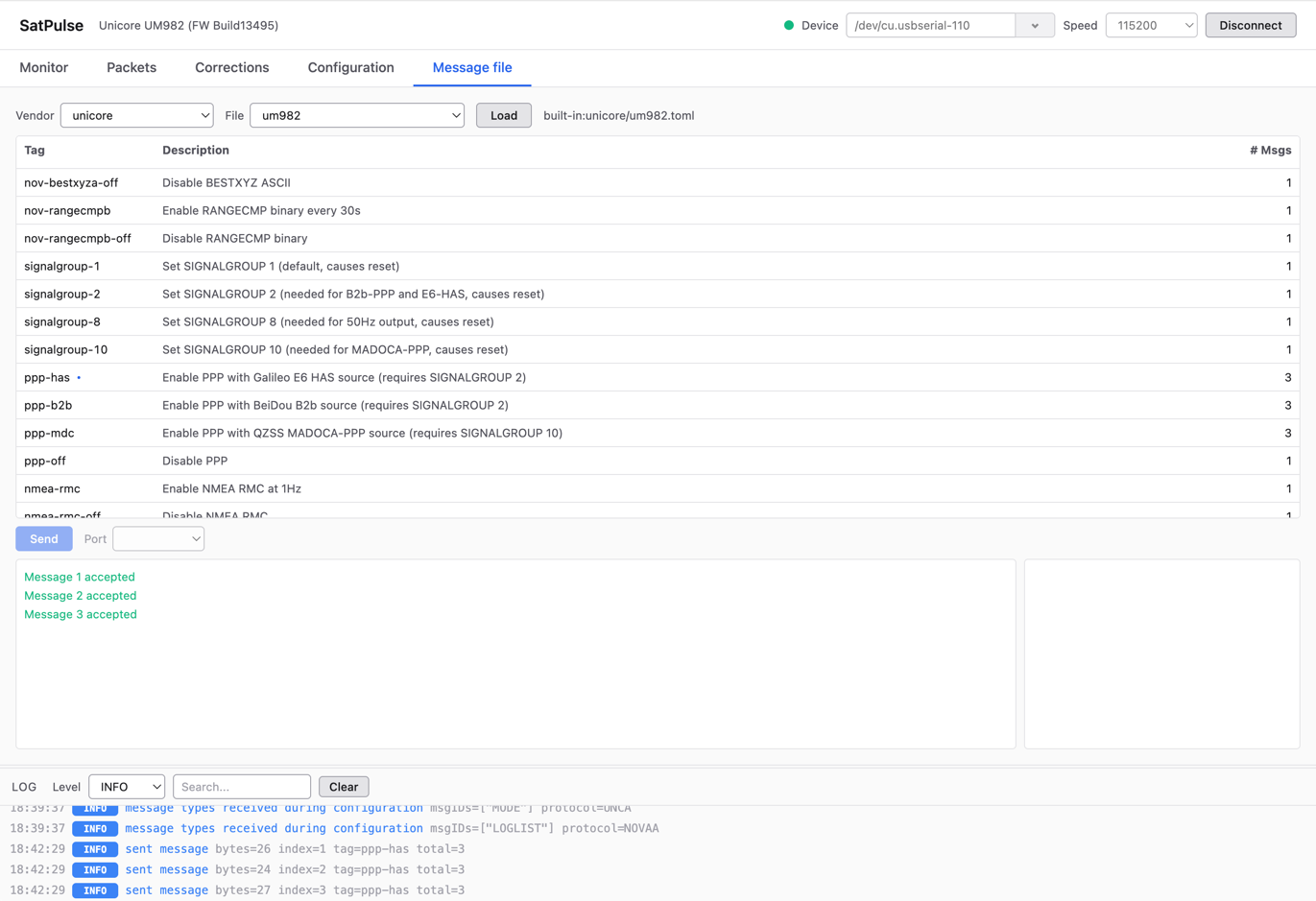Click the green connection status indicator

pos(789,25)
